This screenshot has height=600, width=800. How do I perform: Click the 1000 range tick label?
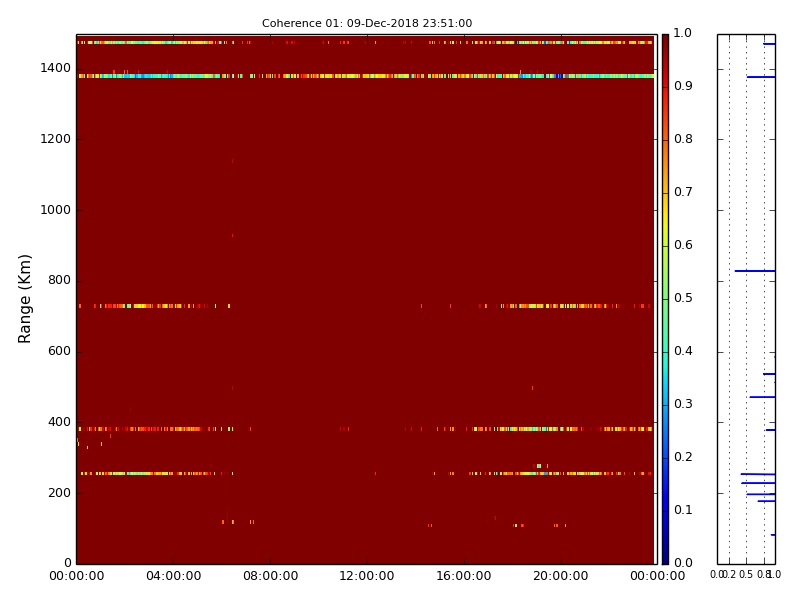(55, 210)
